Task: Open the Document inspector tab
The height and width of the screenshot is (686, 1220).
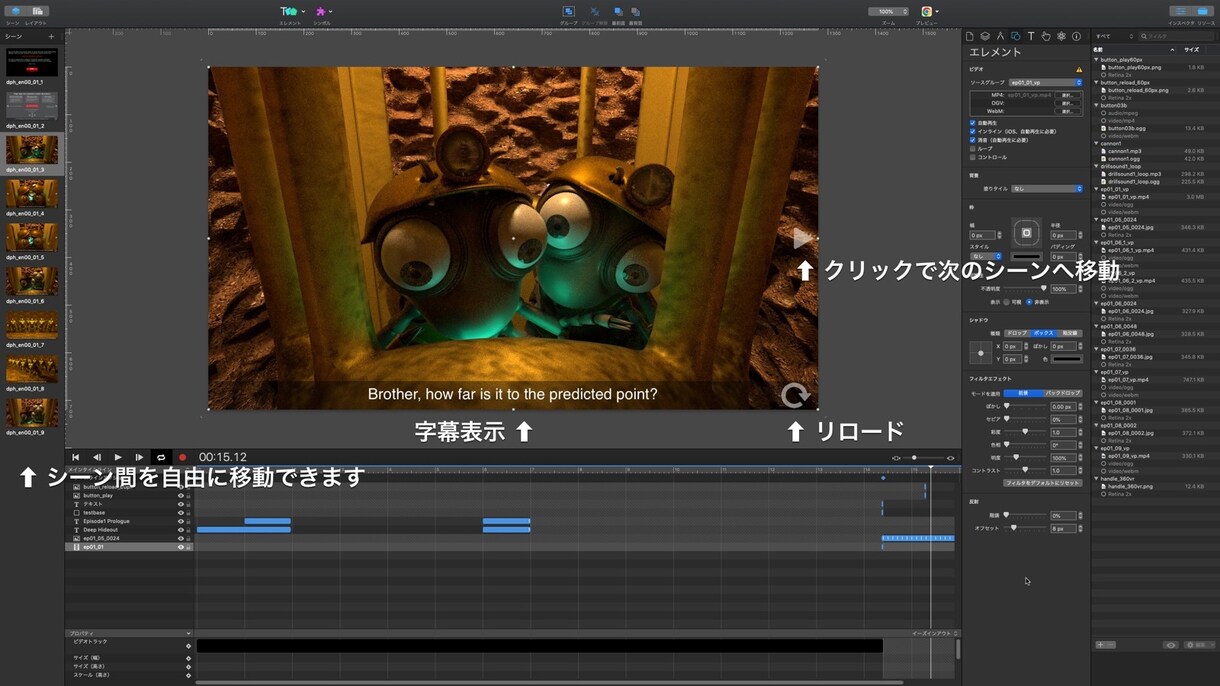Action: (970, 36)
